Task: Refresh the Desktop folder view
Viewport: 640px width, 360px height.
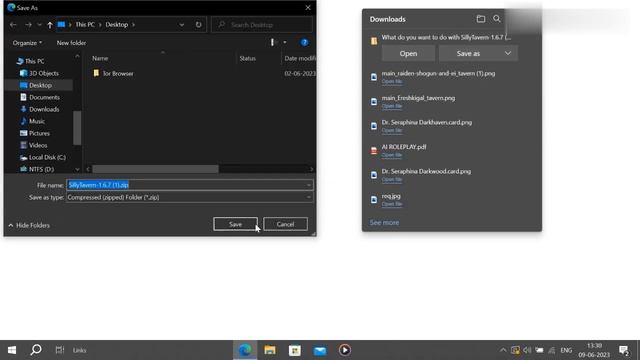Action: point(198,25)
